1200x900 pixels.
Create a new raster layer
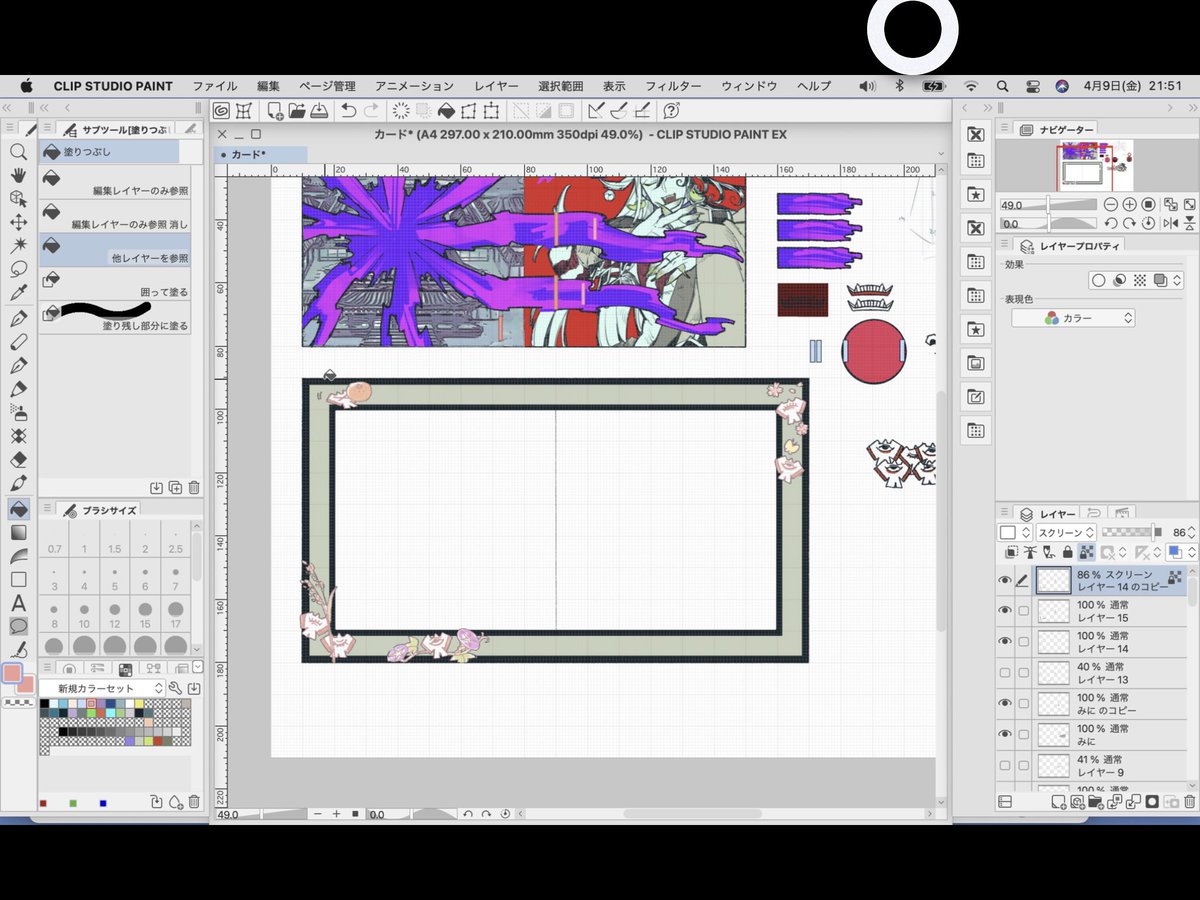pyautogui.click(x=1060, y=801)
